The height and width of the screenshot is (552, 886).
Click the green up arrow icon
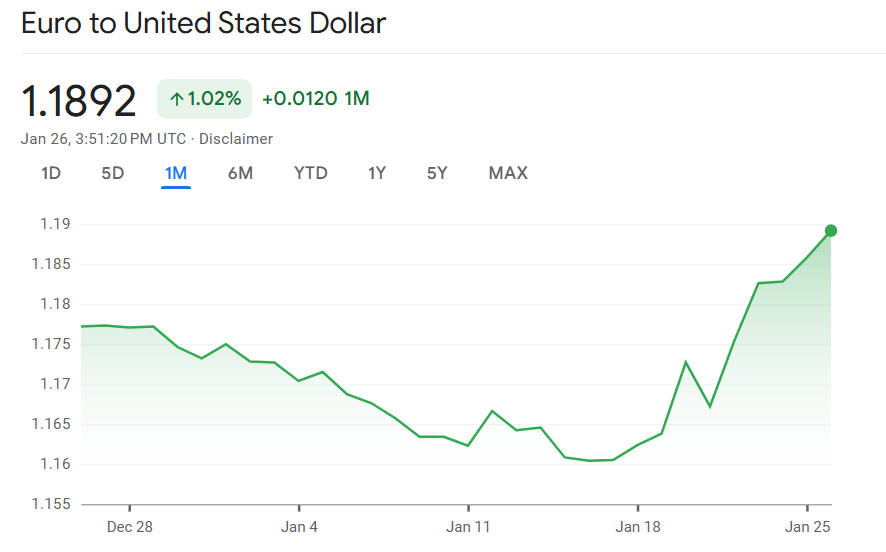pyautogui.click(x=177, y=99)
